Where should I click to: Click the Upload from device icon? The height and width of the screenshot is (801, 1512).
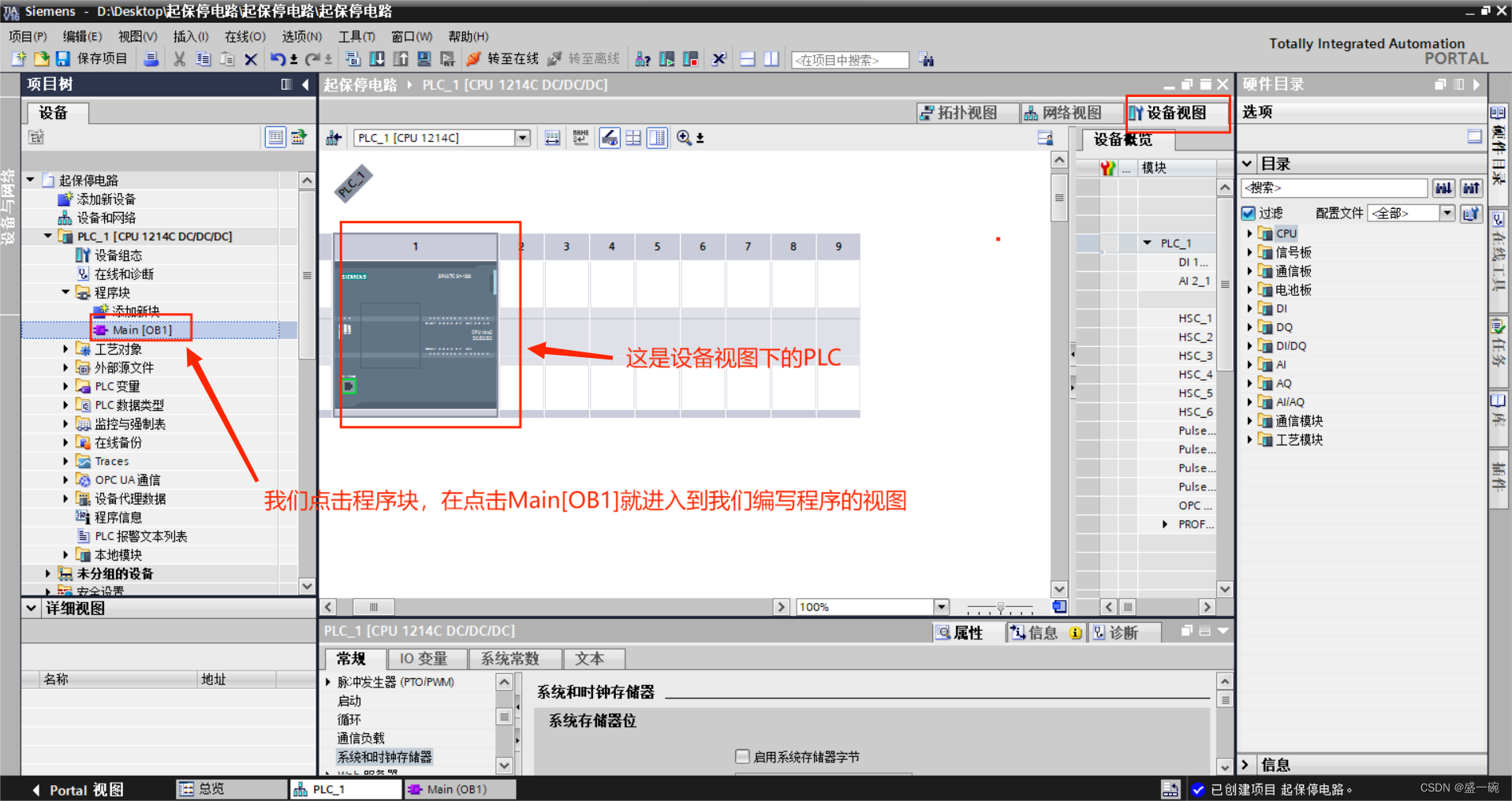[x=401, y=59]
